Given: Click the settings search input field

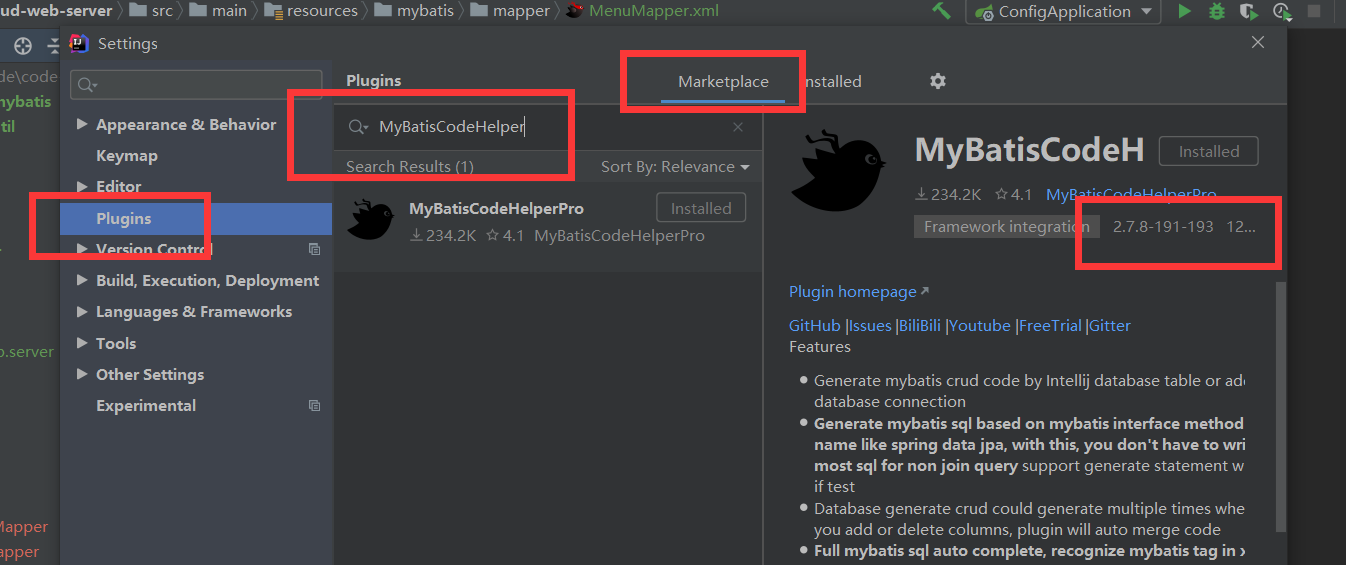Looking at the screenshot, I should 196,85.
